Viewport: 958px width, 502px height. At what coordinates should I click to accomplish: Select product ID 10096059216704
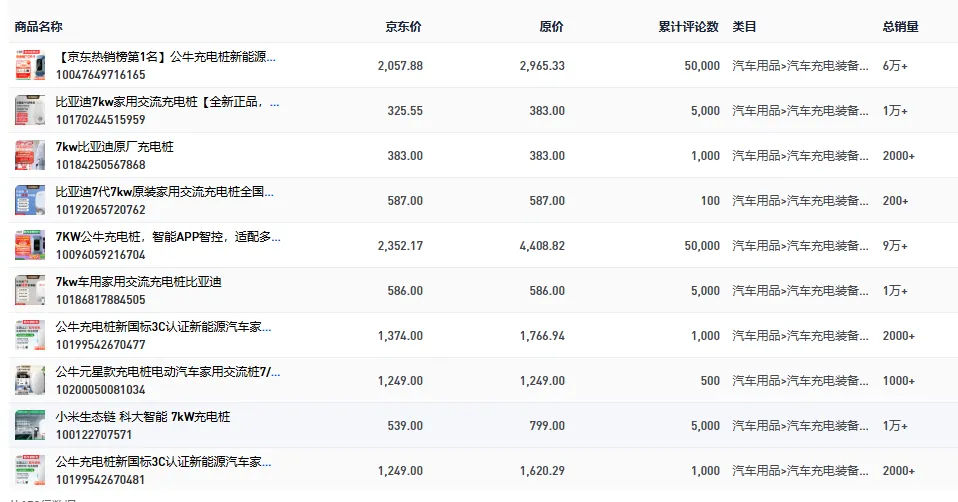click(x=101, y=255)
